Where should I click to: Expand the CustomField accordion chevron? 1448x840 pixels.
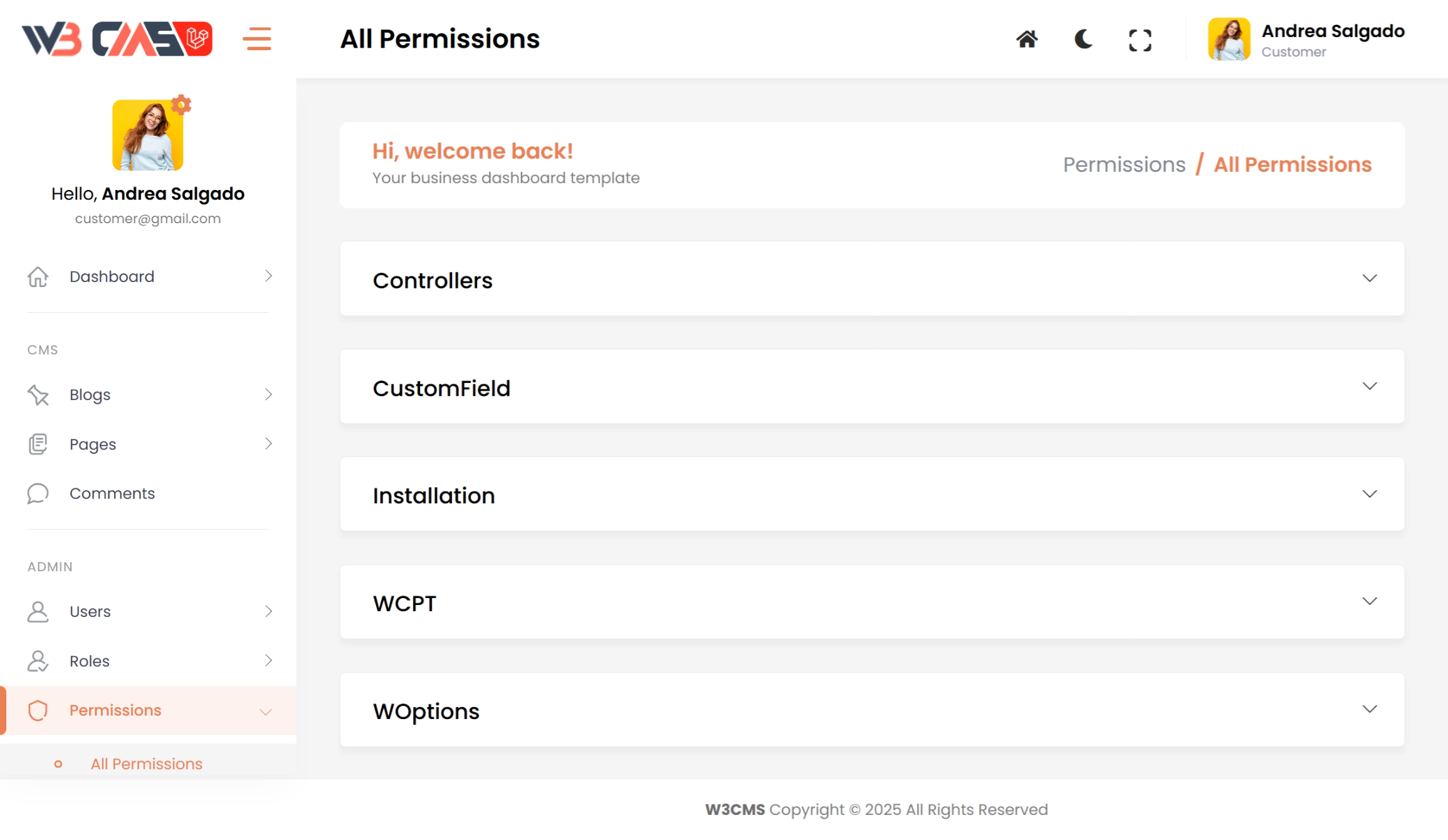coord(1369,386)
